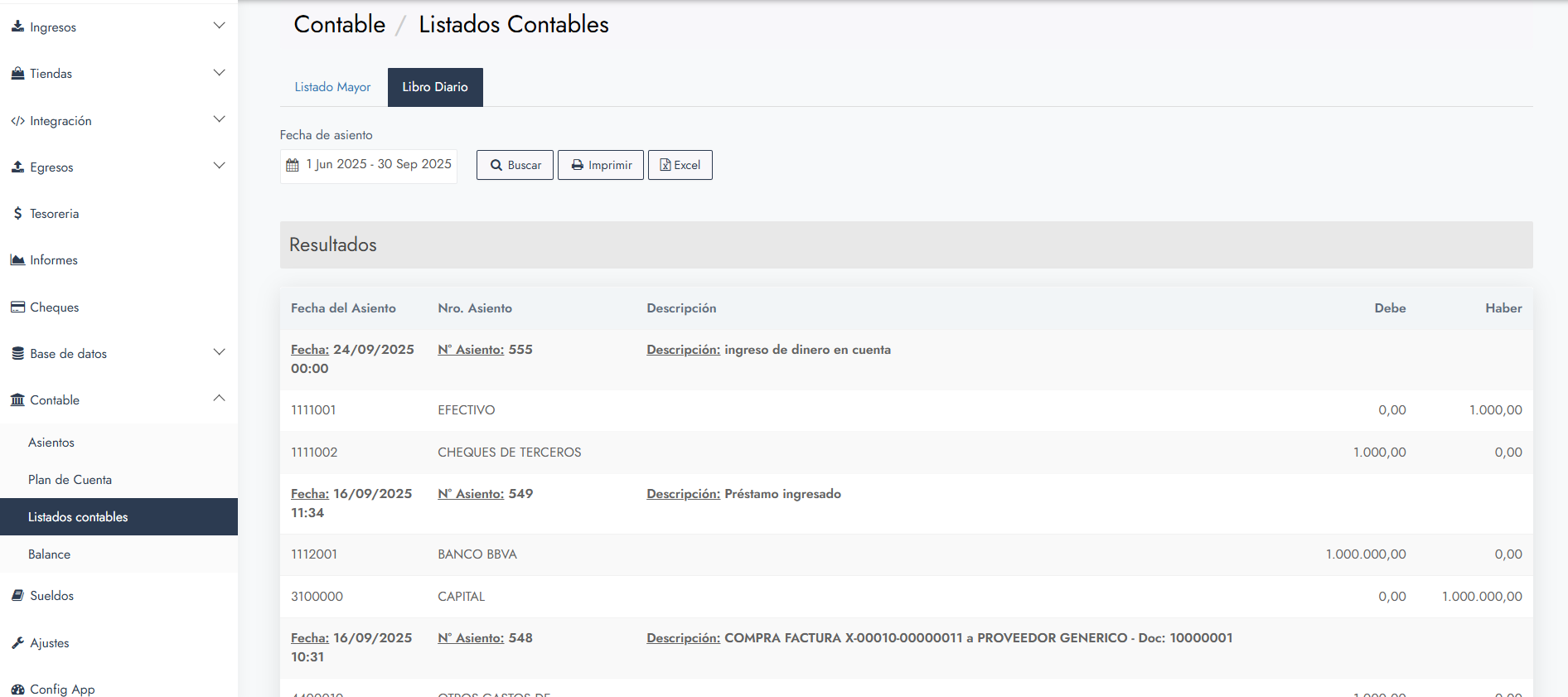Switch to the Listado Mayor tab
1568x697 pixels.
point(332,87)
